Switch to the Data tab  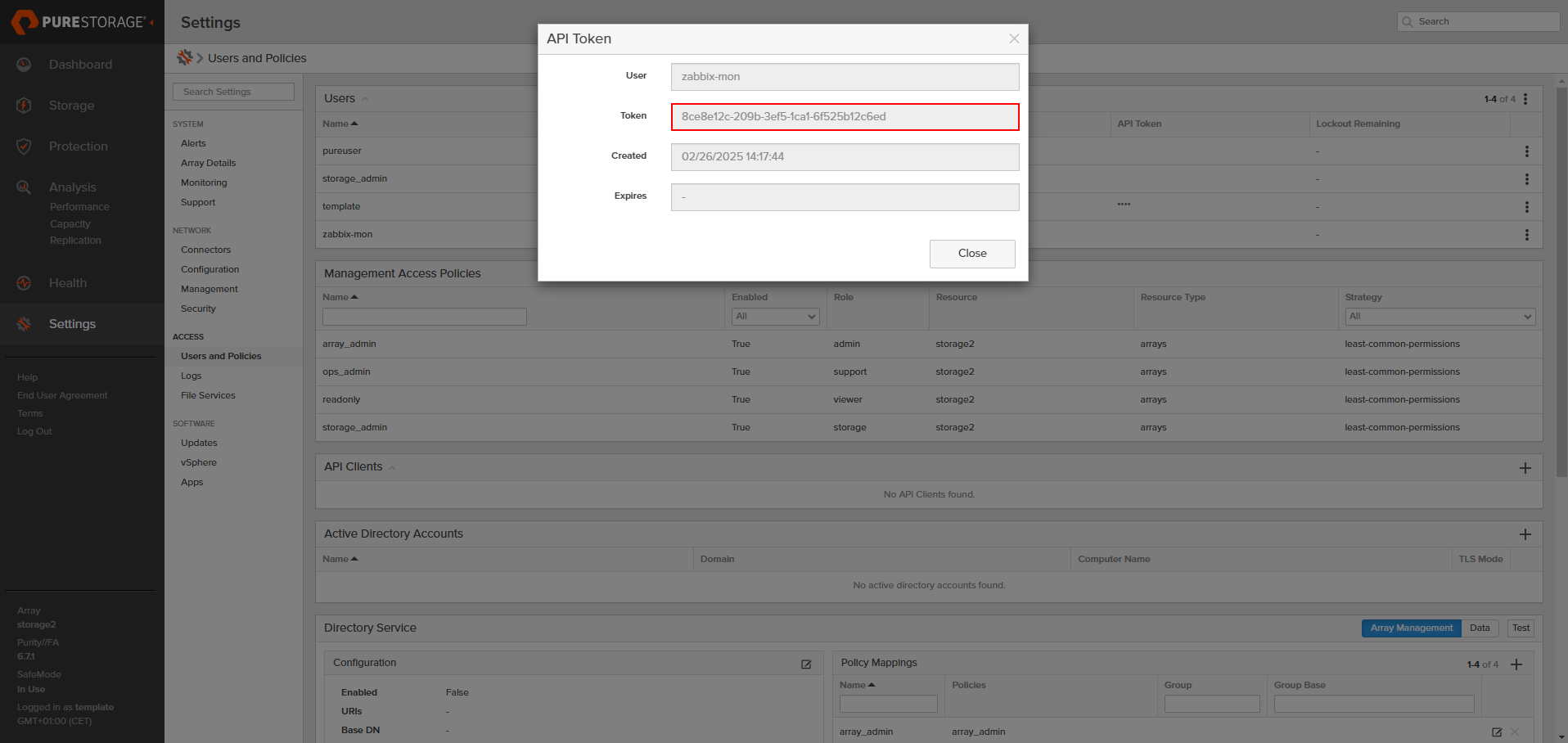(x=1480, y=628)
